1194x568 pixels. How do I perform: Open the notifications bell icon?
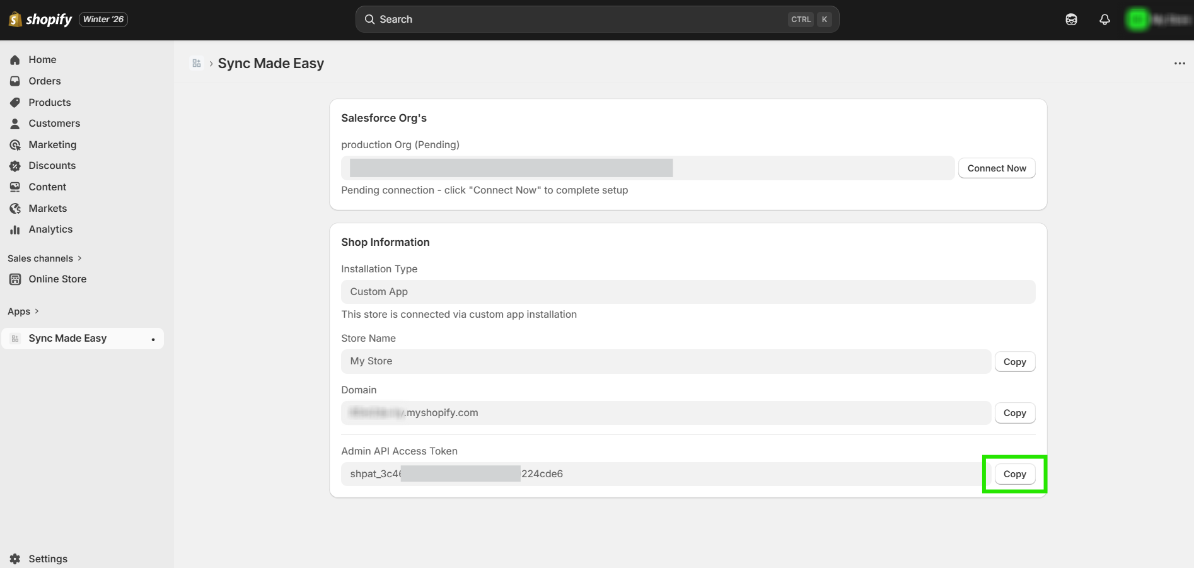click(1105, 19)
